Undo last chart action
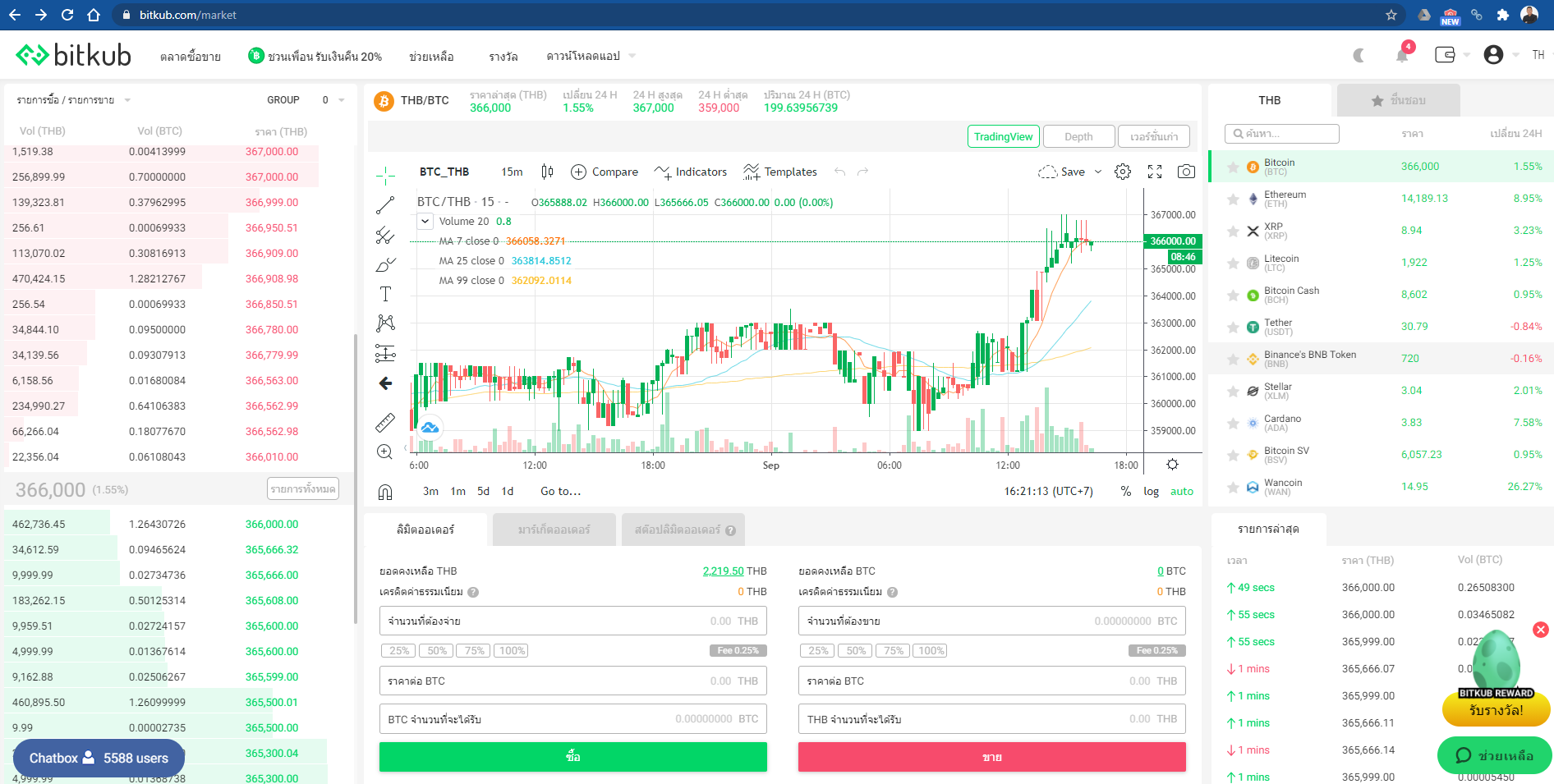The height and width of the screenshot is (784, 1554). (x=839, y=172)
